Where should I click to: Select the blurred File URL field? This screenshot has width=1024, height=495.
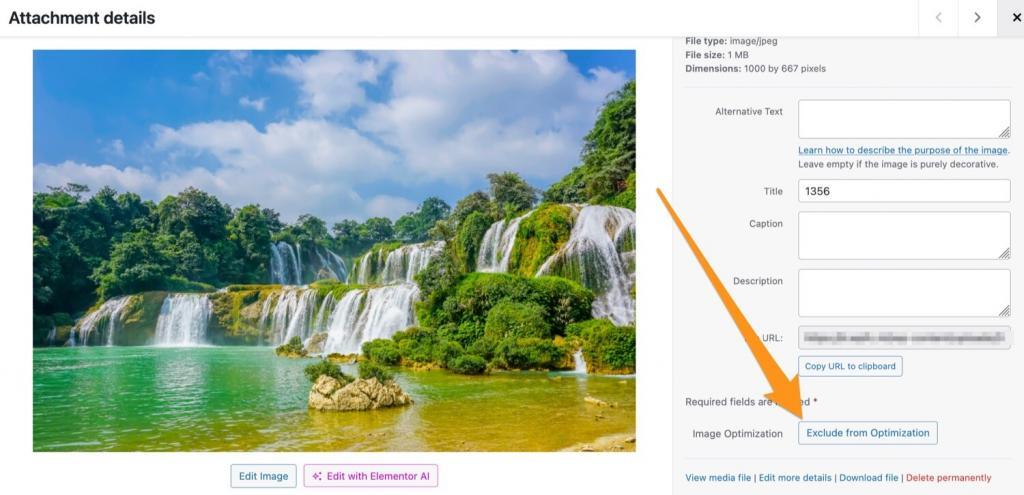pos(904,338)
